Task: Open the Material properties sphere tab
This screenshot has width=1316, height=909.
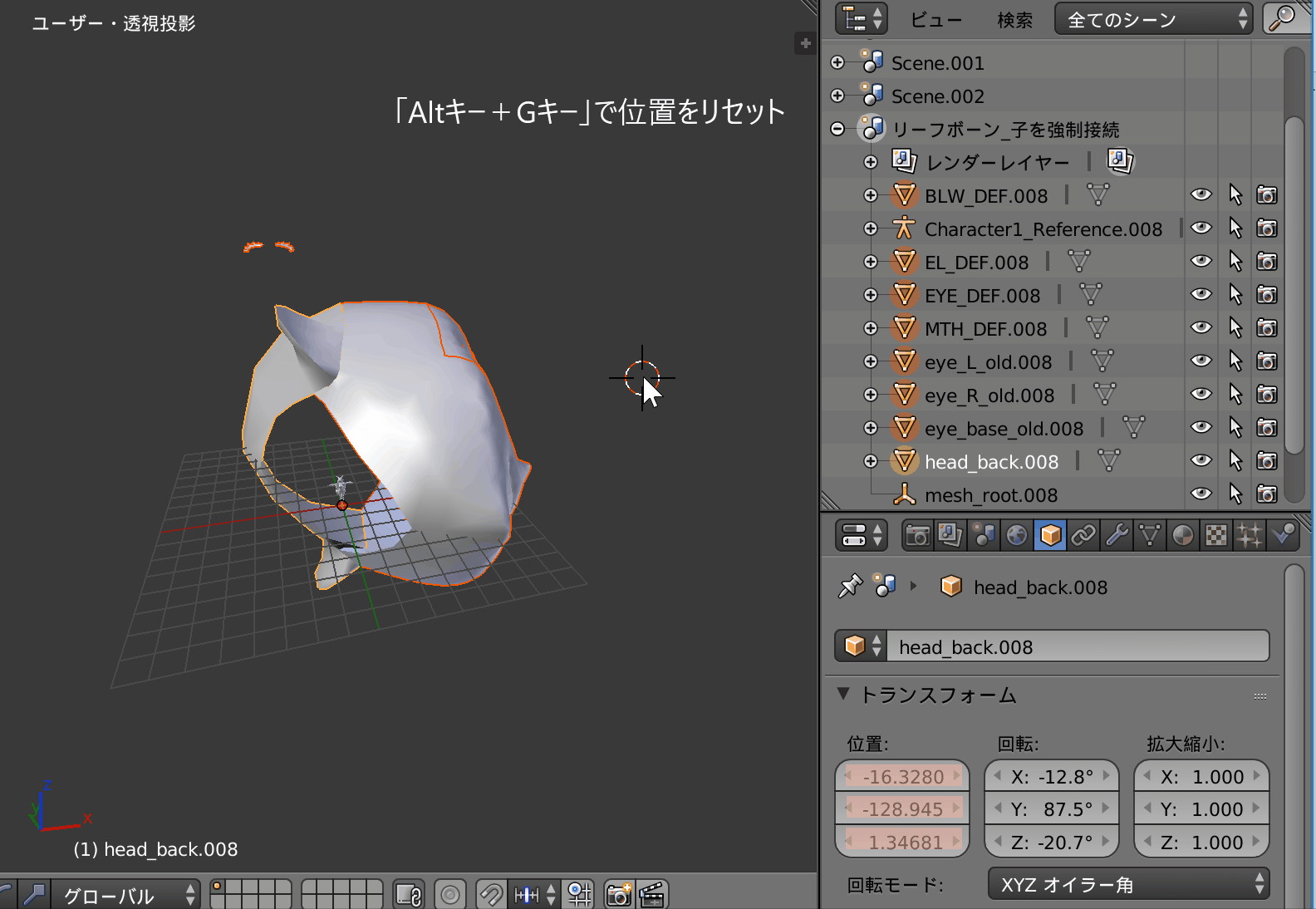Action: coord(1183,536)
